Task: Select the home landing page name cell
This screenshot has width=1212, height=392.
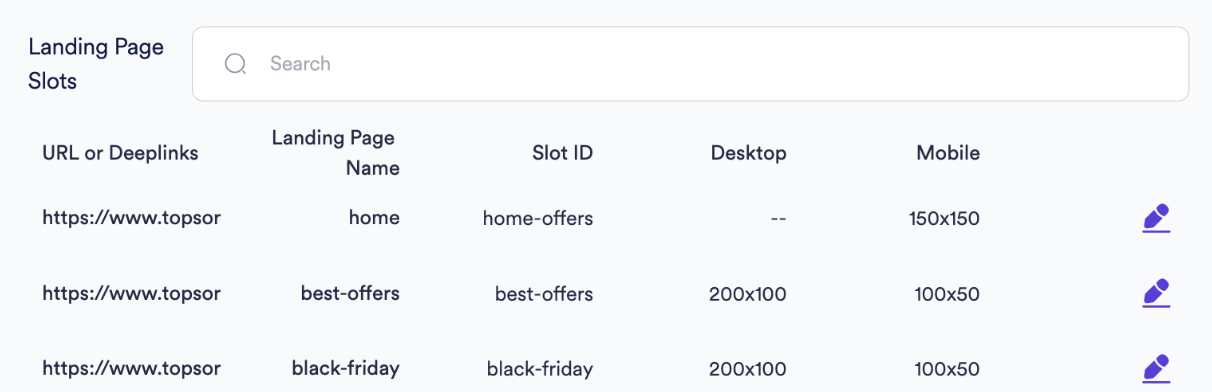Action: point(374,218)
